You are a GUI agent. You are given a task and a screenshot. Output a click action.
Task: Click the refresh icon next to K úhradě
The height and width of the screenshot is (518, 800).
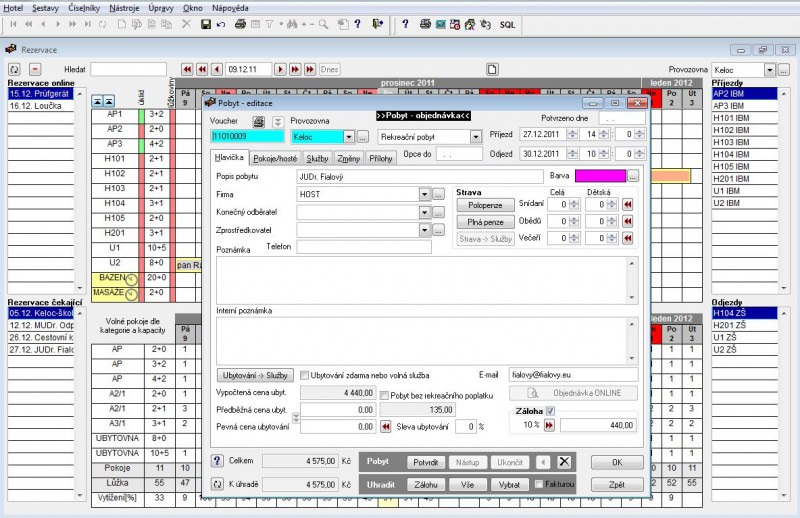pos(217,485)
